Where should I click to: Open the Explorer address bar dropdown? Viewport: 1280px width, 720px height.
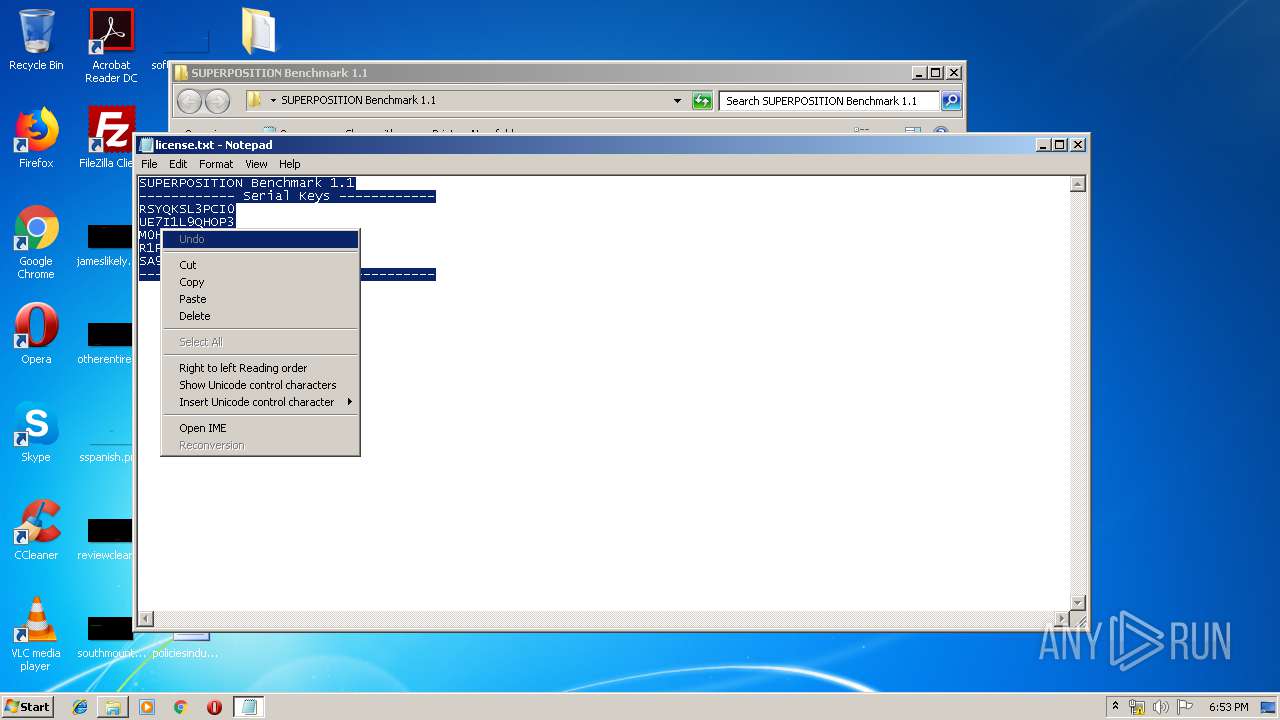click(677, 100)
